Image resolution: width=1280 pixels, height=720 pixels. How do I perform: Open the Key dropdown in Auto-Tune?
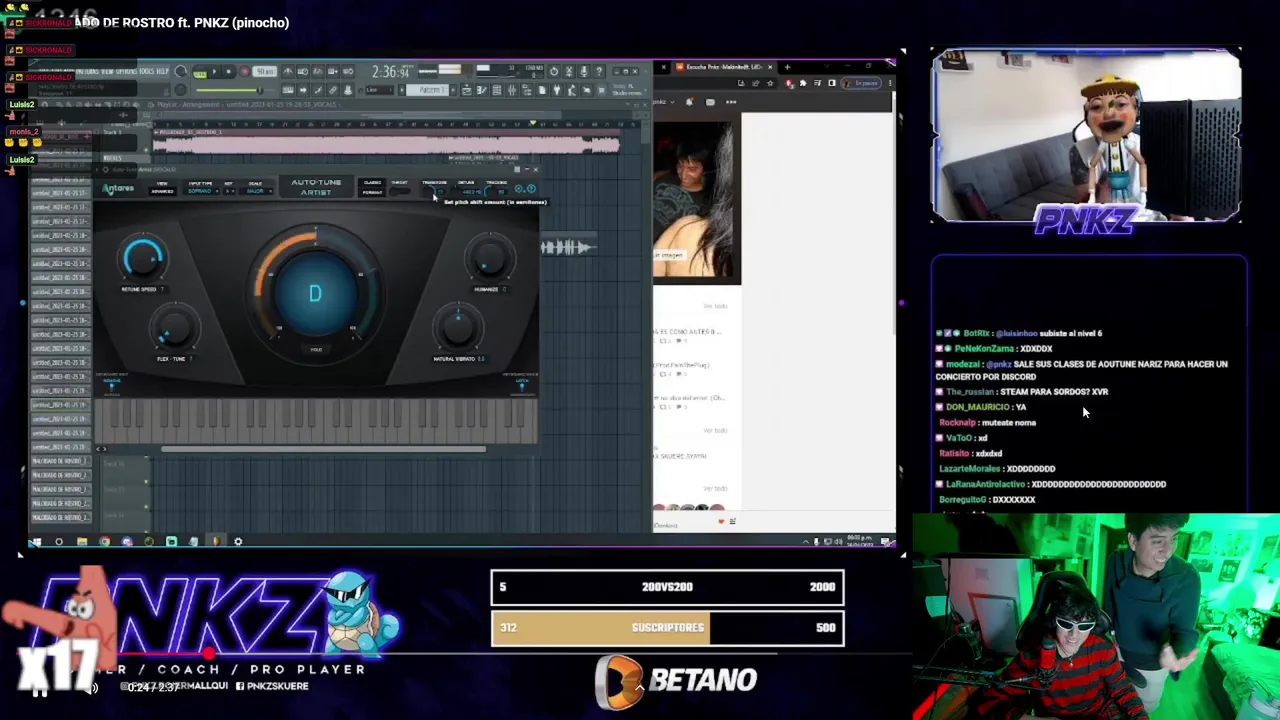(x=230, y=191)
